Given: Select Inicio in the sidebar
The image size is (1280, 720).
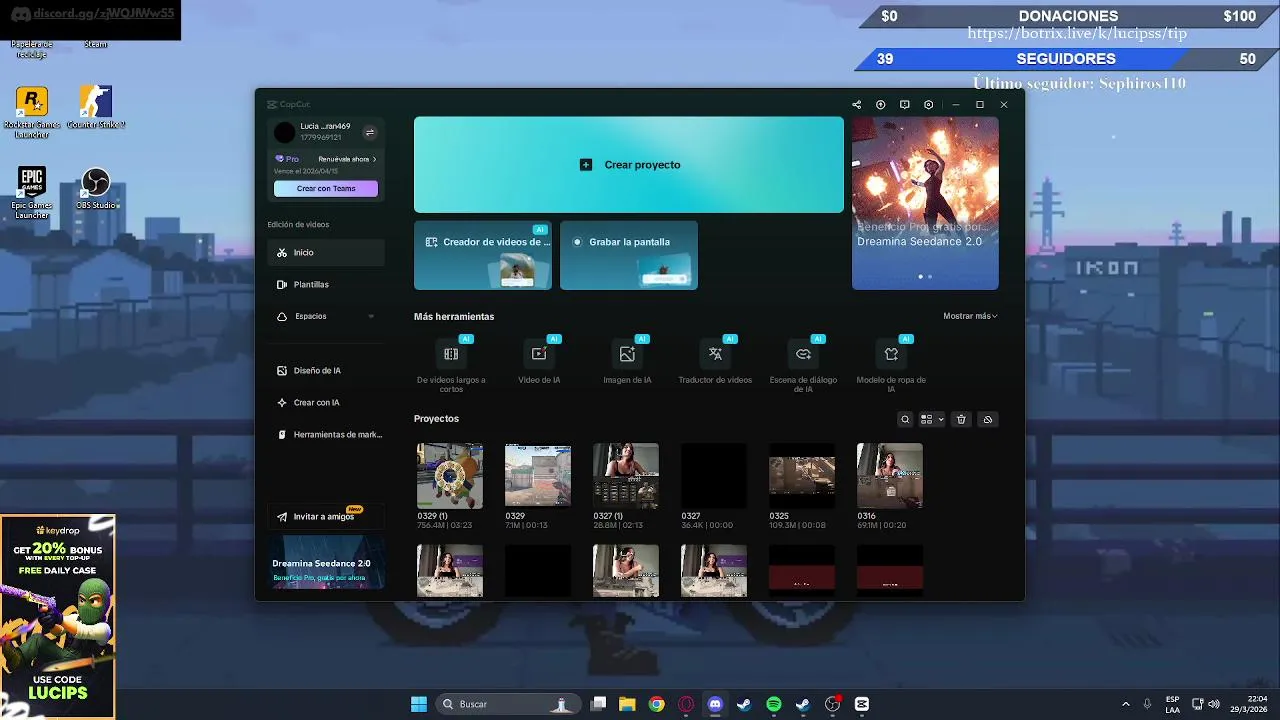Looking at the screenshot, I should click(x=326, y=253).
